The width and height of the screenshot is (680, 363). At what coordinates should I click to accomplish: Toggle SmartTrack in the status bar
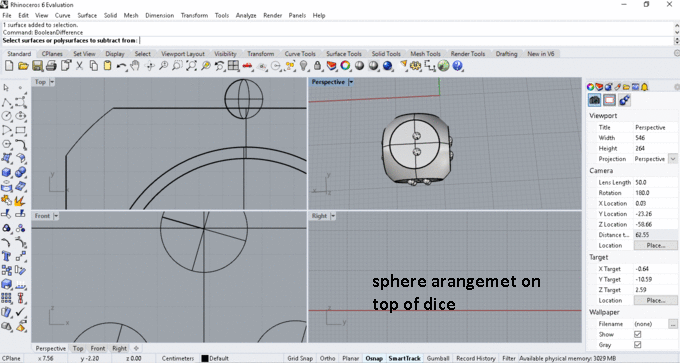coord(405,358)
